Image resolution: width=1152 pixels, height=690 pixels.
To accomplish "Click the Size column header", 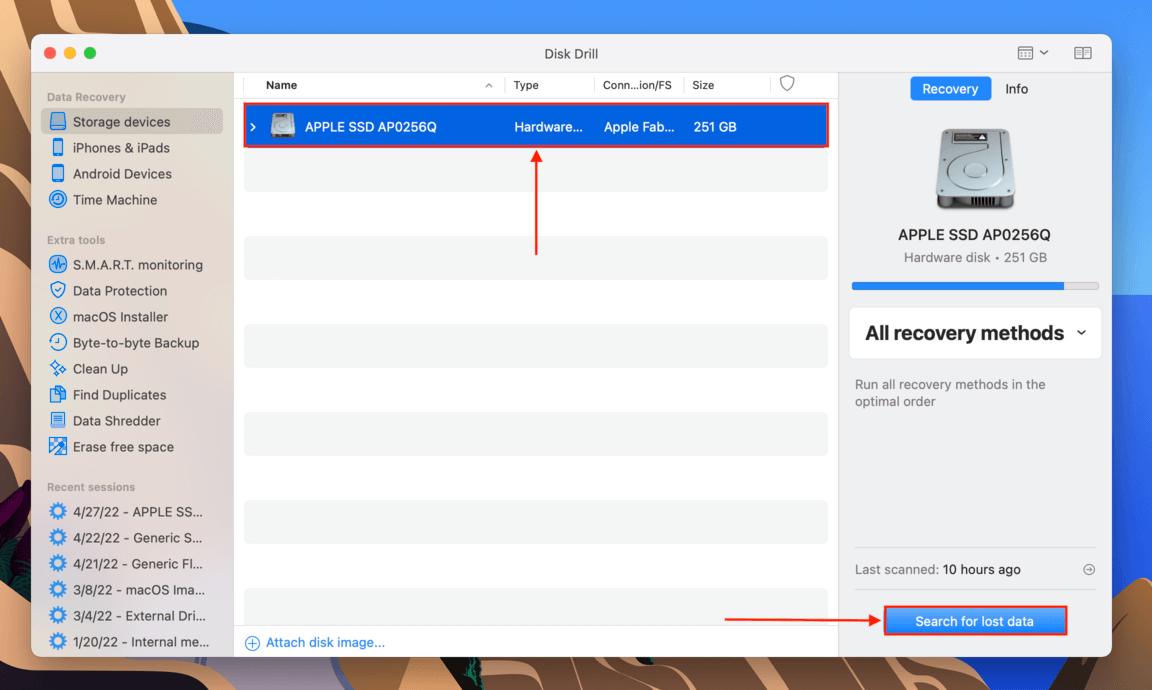I will pyautogui.click(x=703, y=85).
